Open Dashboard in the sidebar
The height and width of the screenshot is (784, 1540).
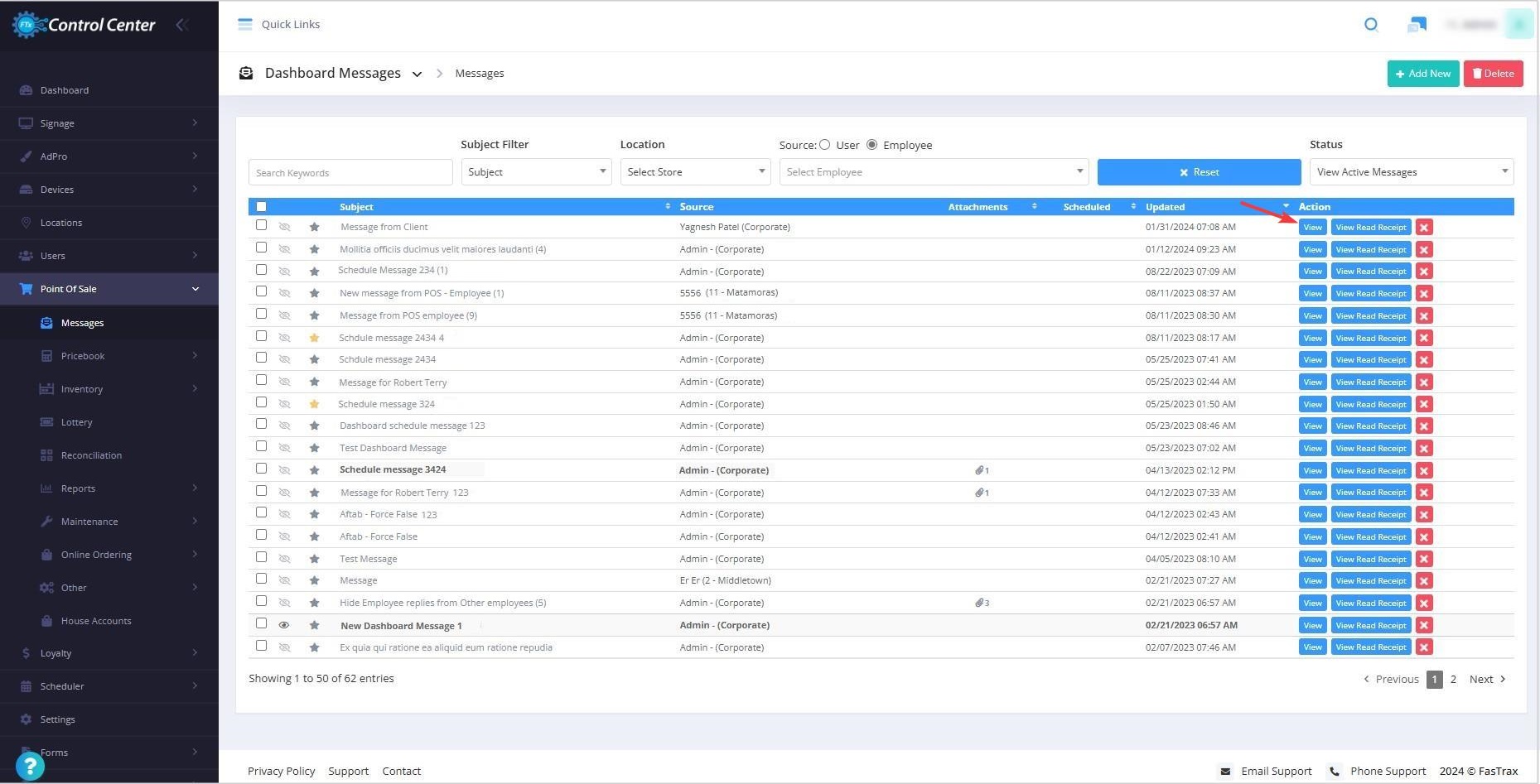pos(109,90)
